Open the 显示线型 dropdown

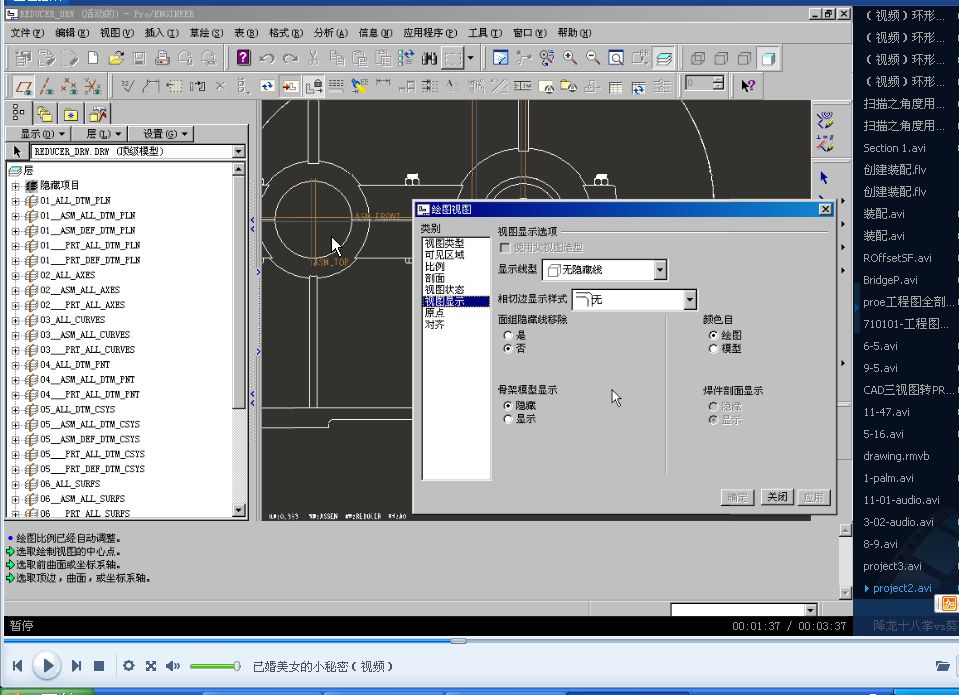[x=659, y=269]
